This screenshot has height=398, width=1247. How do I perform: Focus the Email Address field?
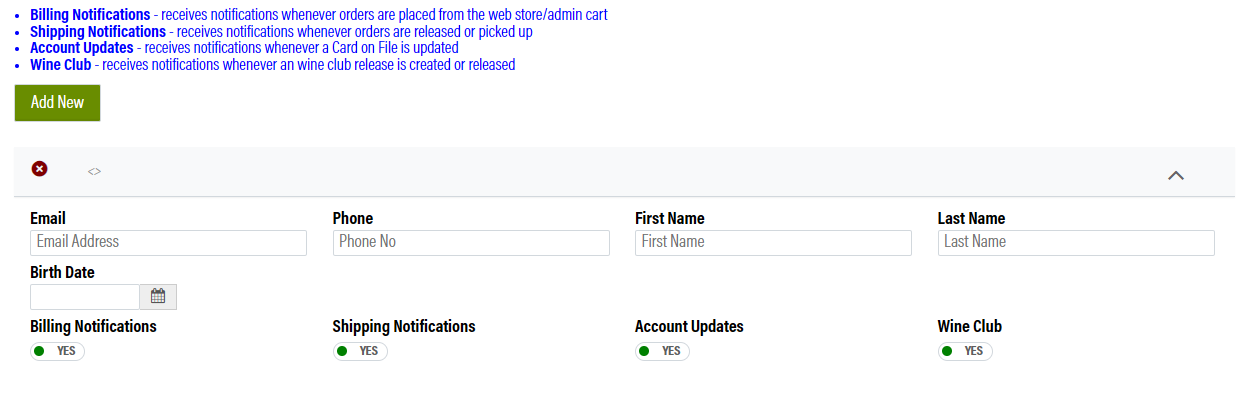(168, 243)
